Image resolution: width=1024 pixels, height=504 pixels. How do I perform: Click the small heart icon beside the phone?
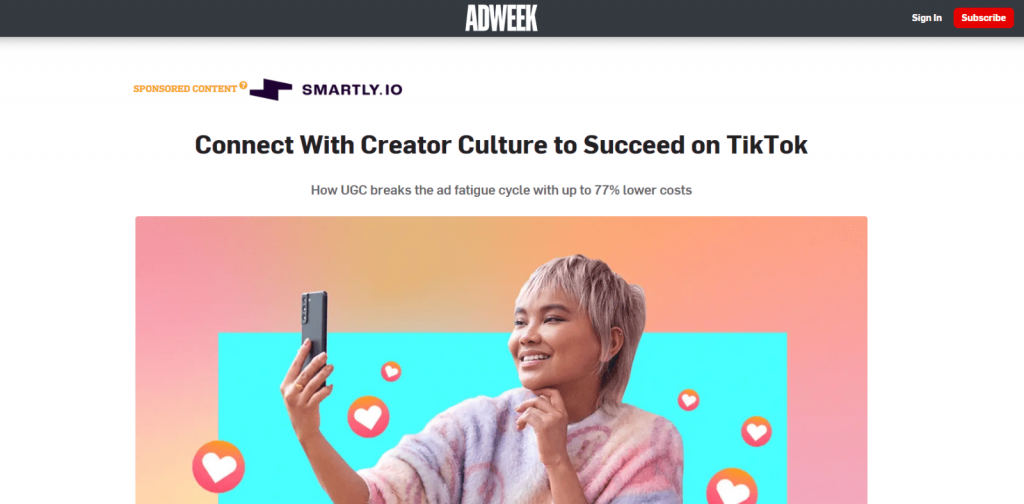point(391,371)
